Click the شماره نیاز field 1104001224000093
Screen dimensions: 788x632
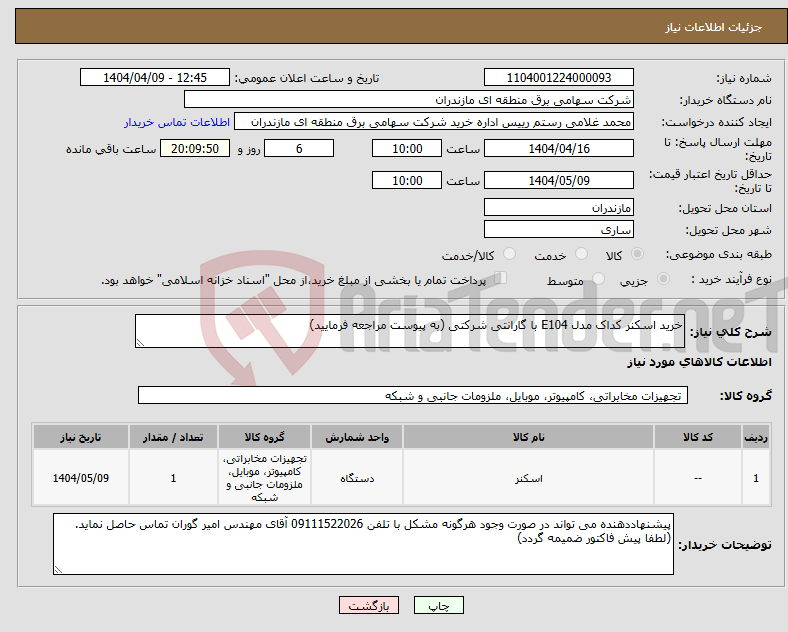pyautogui.click(x=558, y=78)
